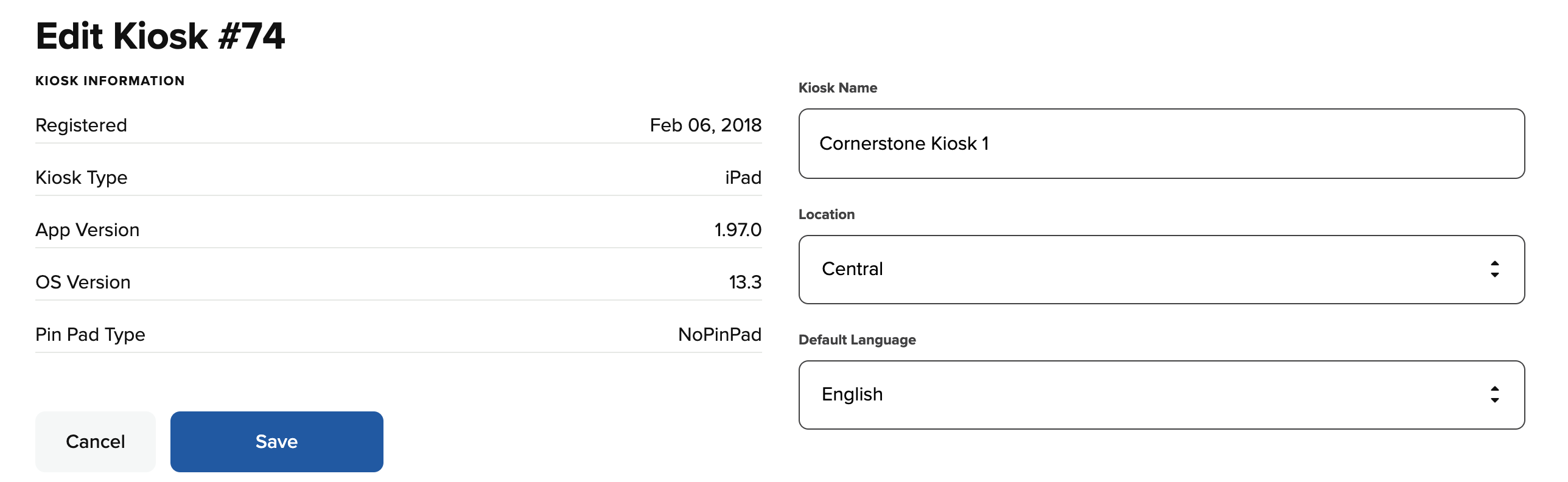The height and width of the screenshot is (482, 1568).
Task: Save the kiosk changes
Action: 277,442
